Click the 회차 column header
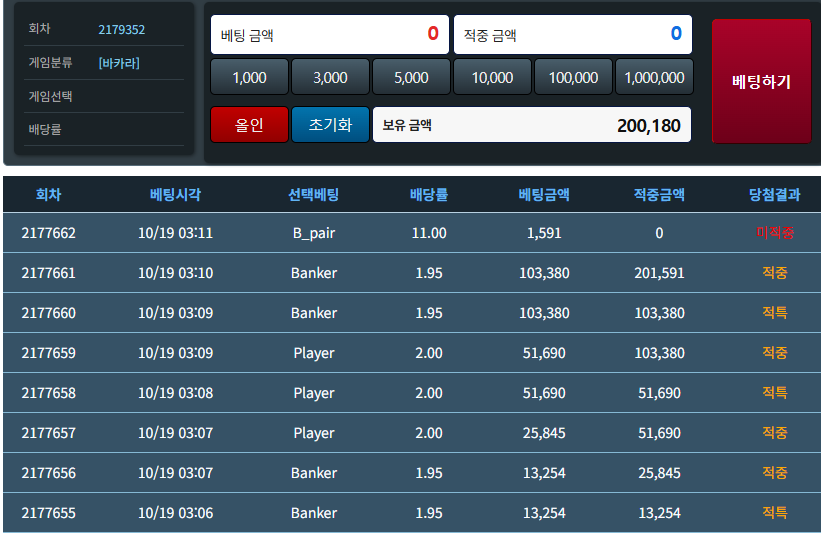821x533 pixels. click(x=49, y=195)
